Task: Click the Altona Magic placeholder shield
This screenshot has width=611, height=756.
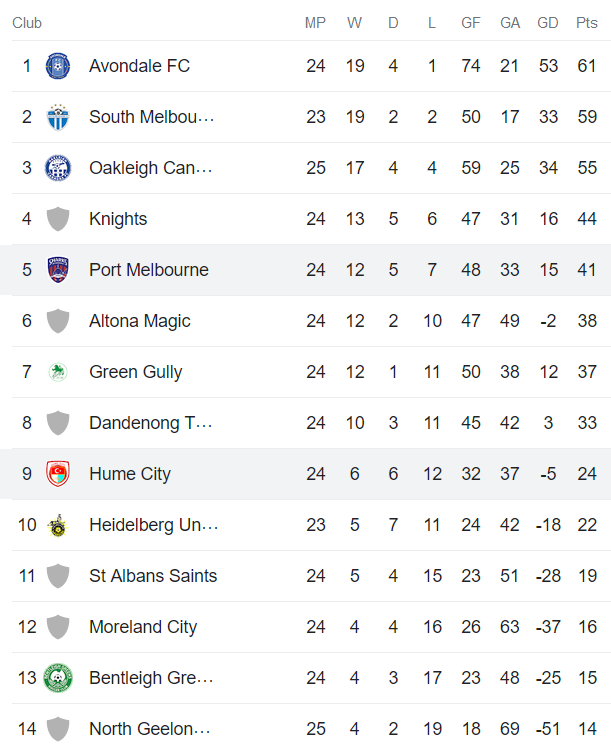Action: click(58, 322)
